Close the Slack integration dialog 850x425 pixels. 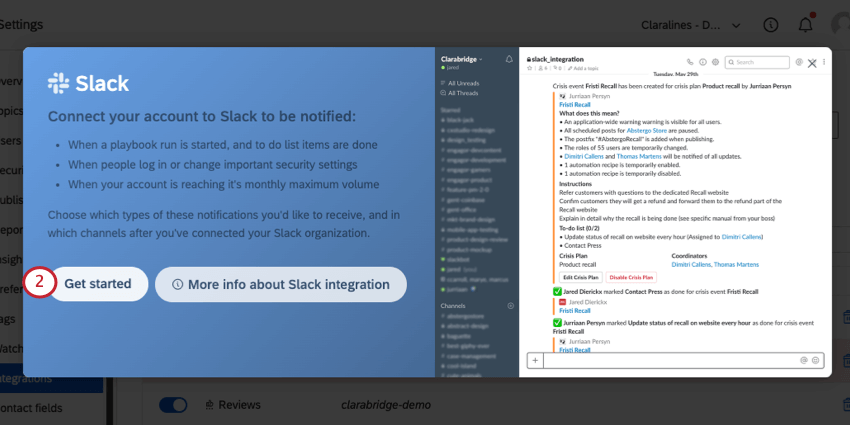(812, 63)
